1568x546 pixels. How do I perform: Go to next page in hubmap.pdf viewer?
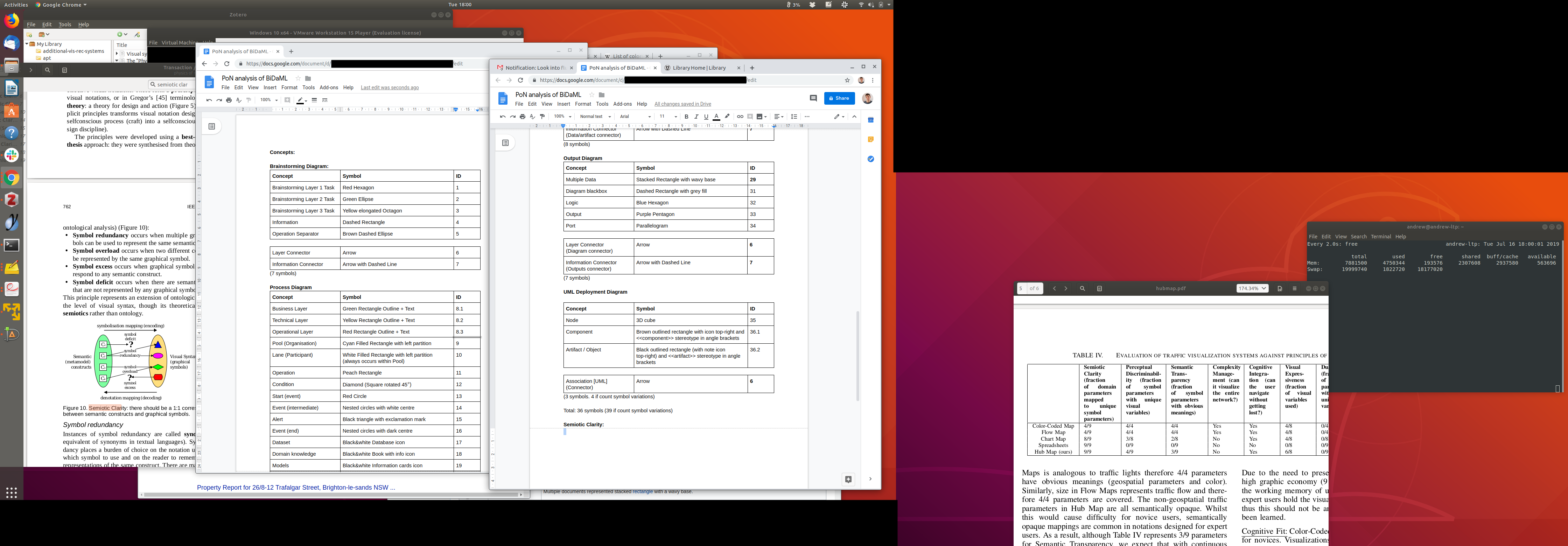[x=1066, y=288]
